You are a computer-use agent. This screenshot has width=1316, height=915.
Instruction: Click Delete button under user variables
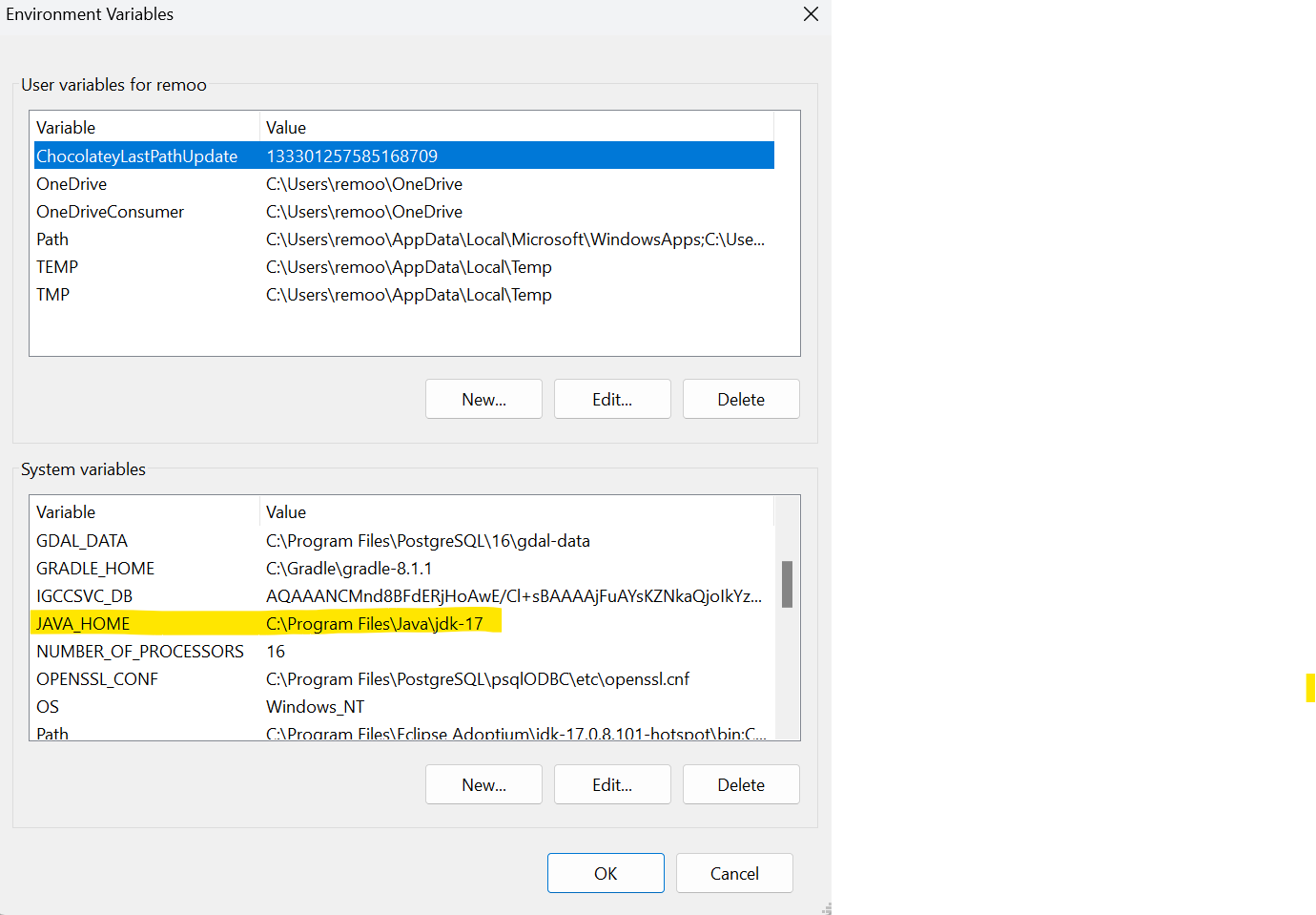coord(741,399)
